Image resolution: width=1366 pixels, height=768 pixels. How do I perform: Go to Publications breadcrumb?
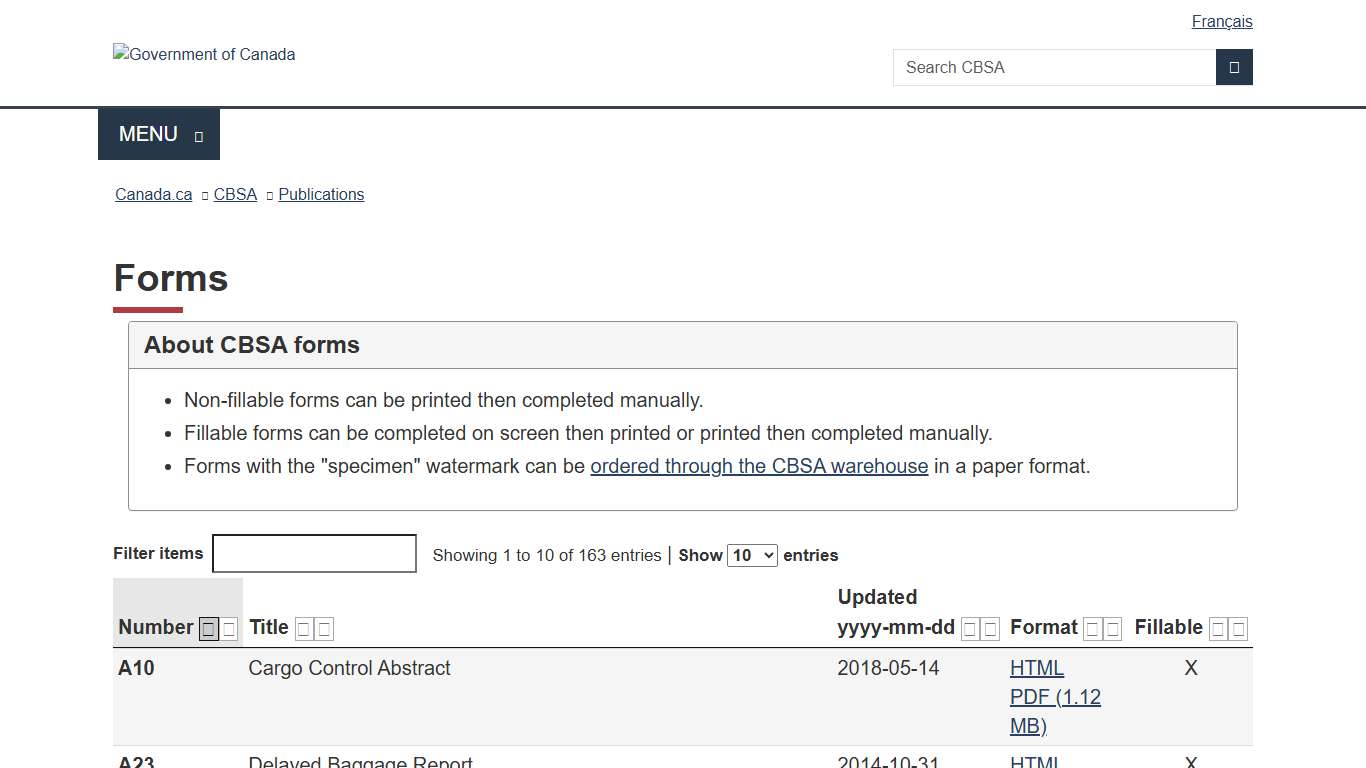[321, 194]
